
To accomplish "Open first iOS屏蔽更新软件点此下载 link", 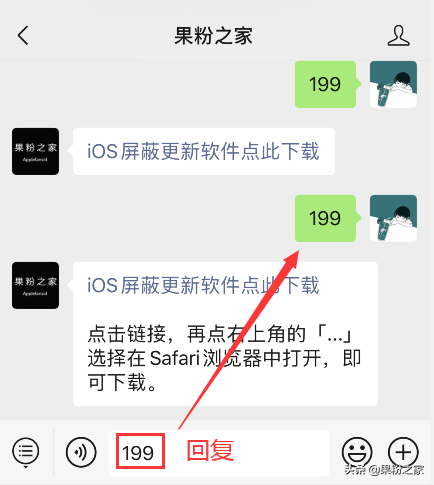I will [x=203, y=151].
